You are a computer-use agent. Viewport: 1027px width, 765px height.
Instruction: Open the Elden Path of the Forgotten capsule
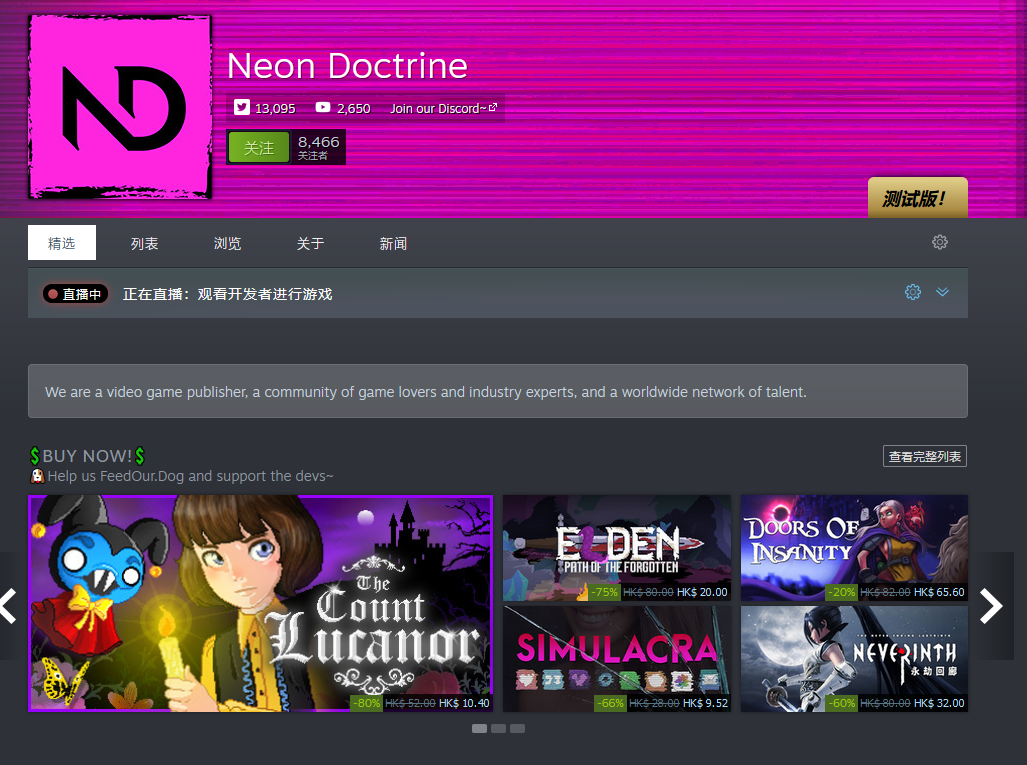tap(616, 548)
